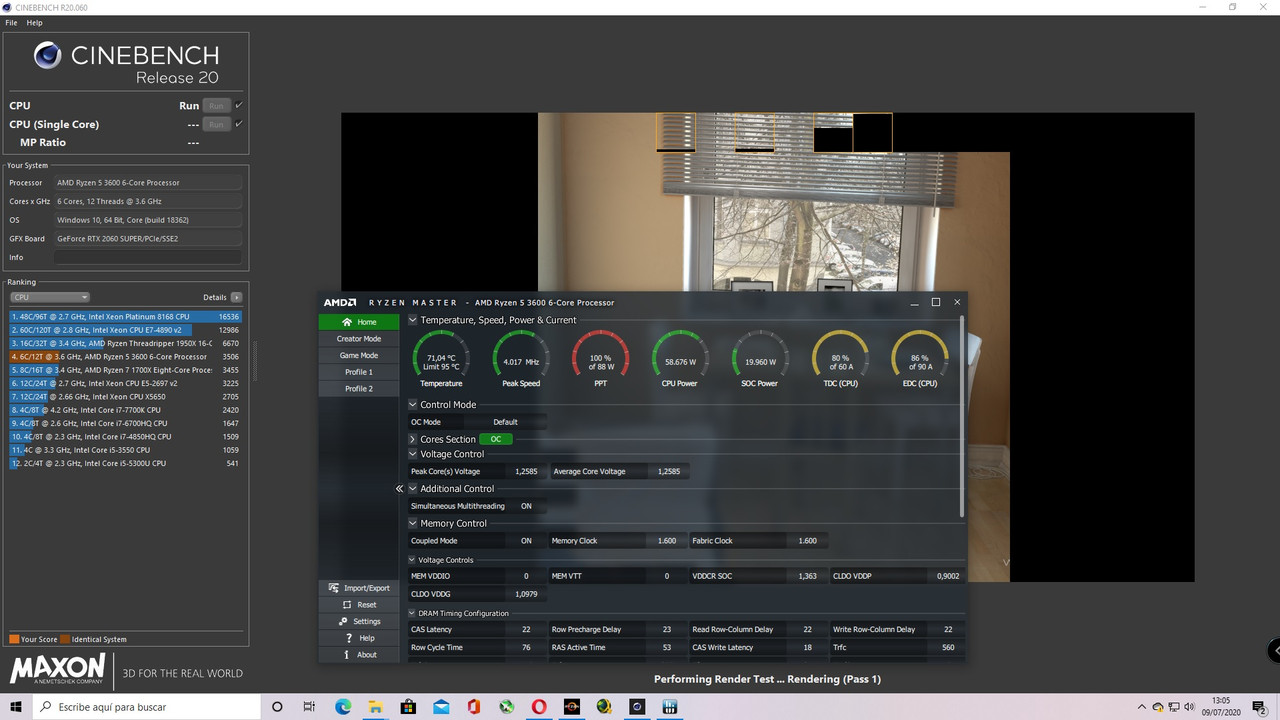
Task: Click the Reset icon in Ryzen Master
Action: point(347,605)
